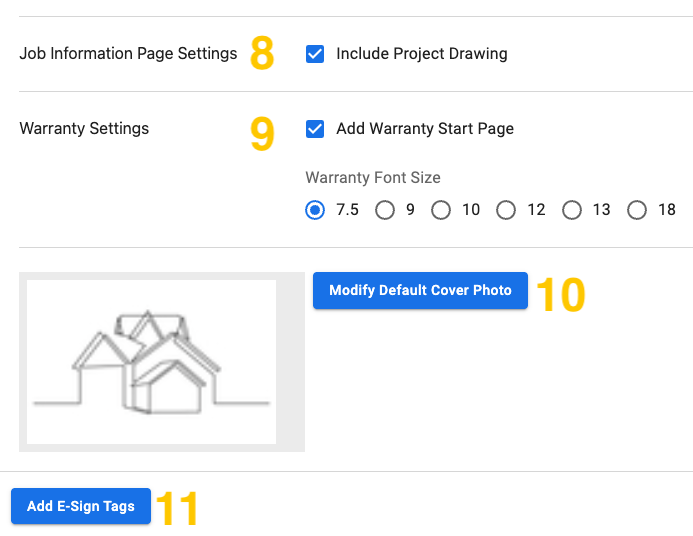Image resolution: width=693 pixels, height=536 pixels.
Task: Click the Add Warranty Start Page text label
Action: pyautogui.click(x=425, y=129)
